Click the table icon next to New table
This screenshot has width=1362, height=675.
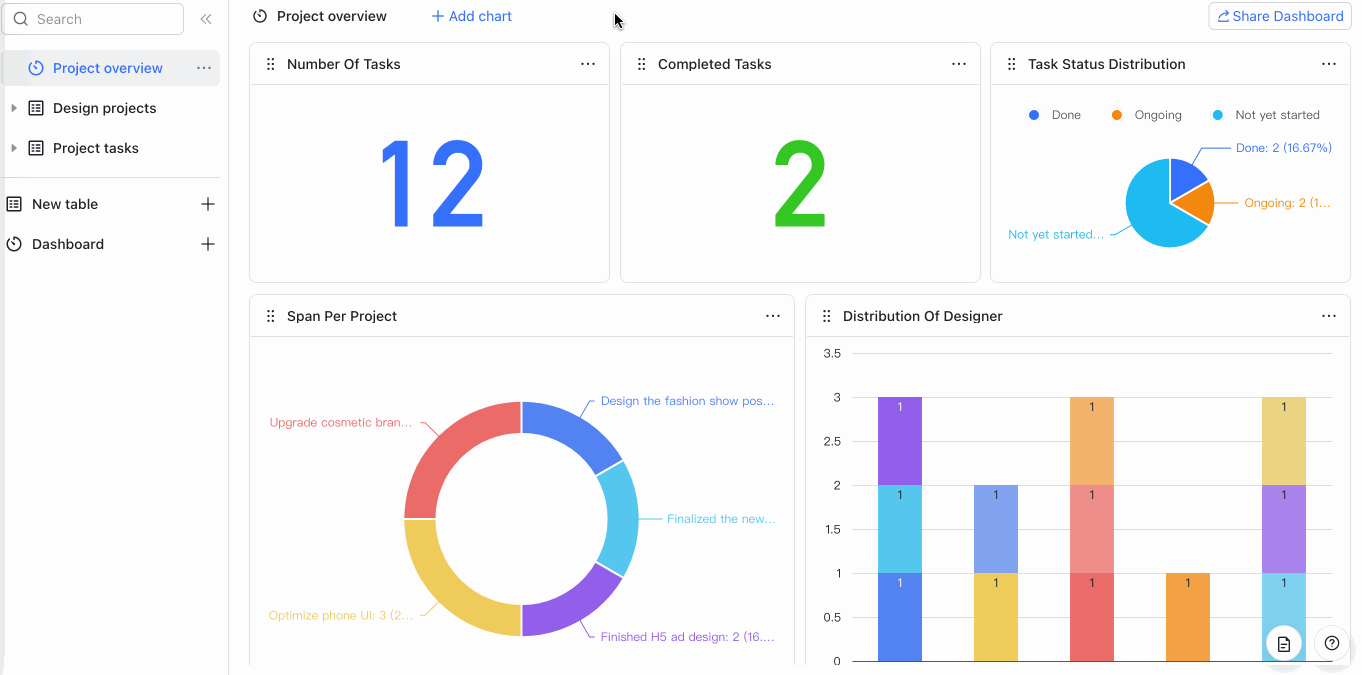(15, 203)
